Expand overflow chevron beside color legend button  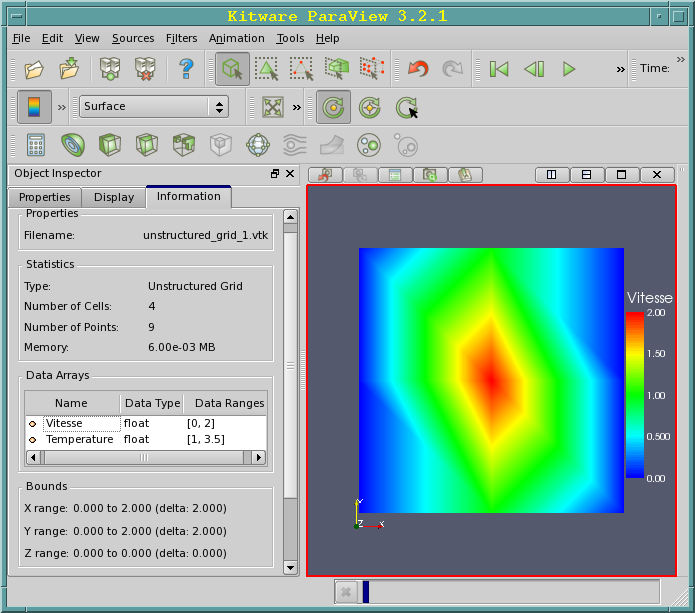pyautogui.click(x=62, y=106)
